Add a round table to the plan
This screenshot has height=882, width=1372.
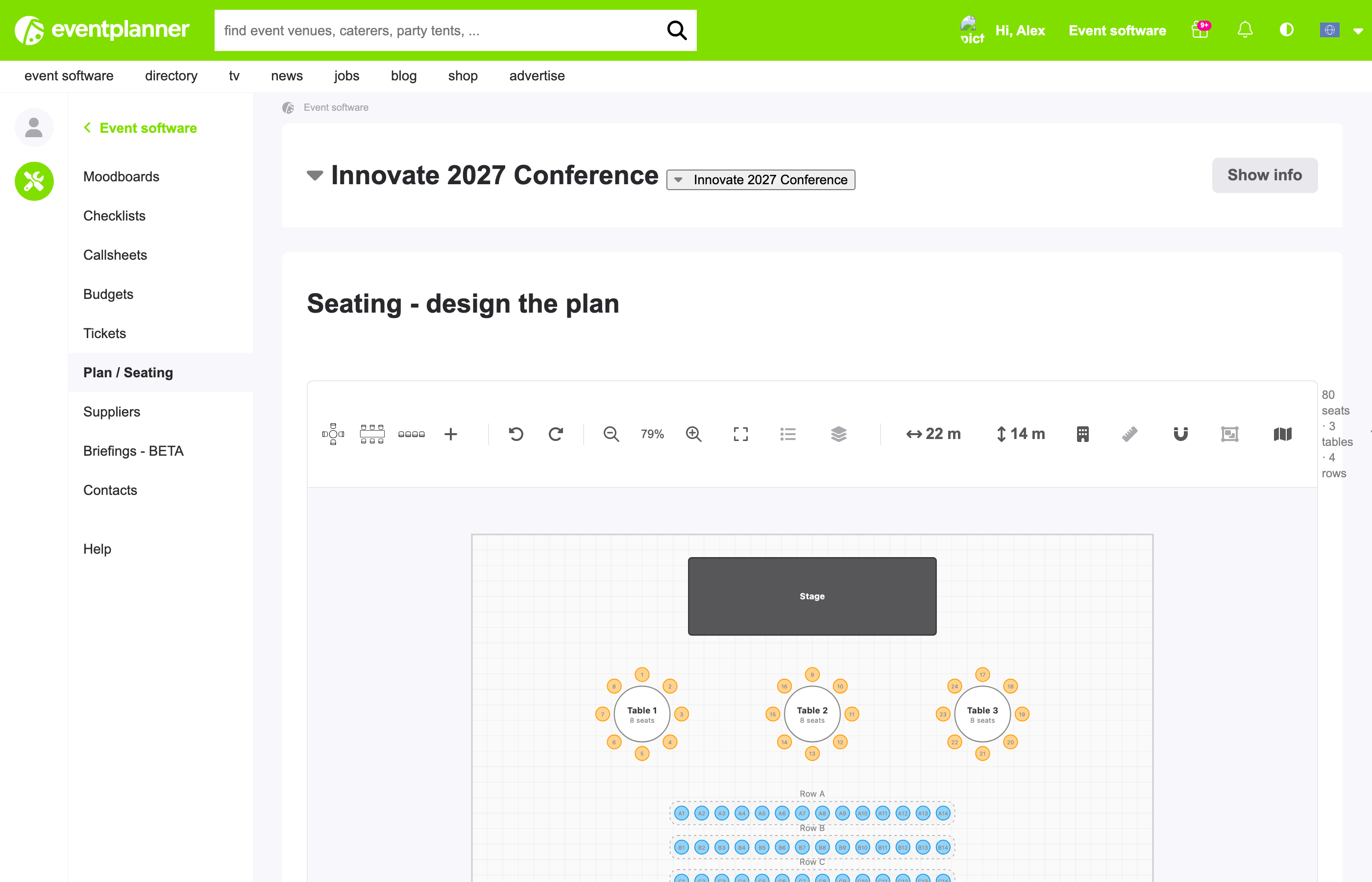(333, 434)
